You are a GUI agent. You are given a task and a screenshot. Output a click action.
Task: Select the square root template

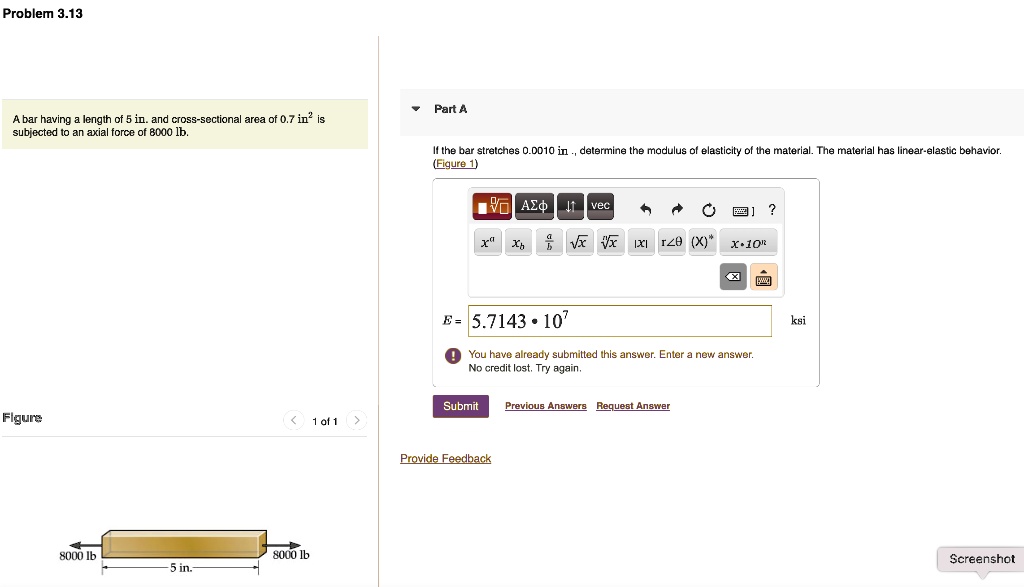coord(579,241)
